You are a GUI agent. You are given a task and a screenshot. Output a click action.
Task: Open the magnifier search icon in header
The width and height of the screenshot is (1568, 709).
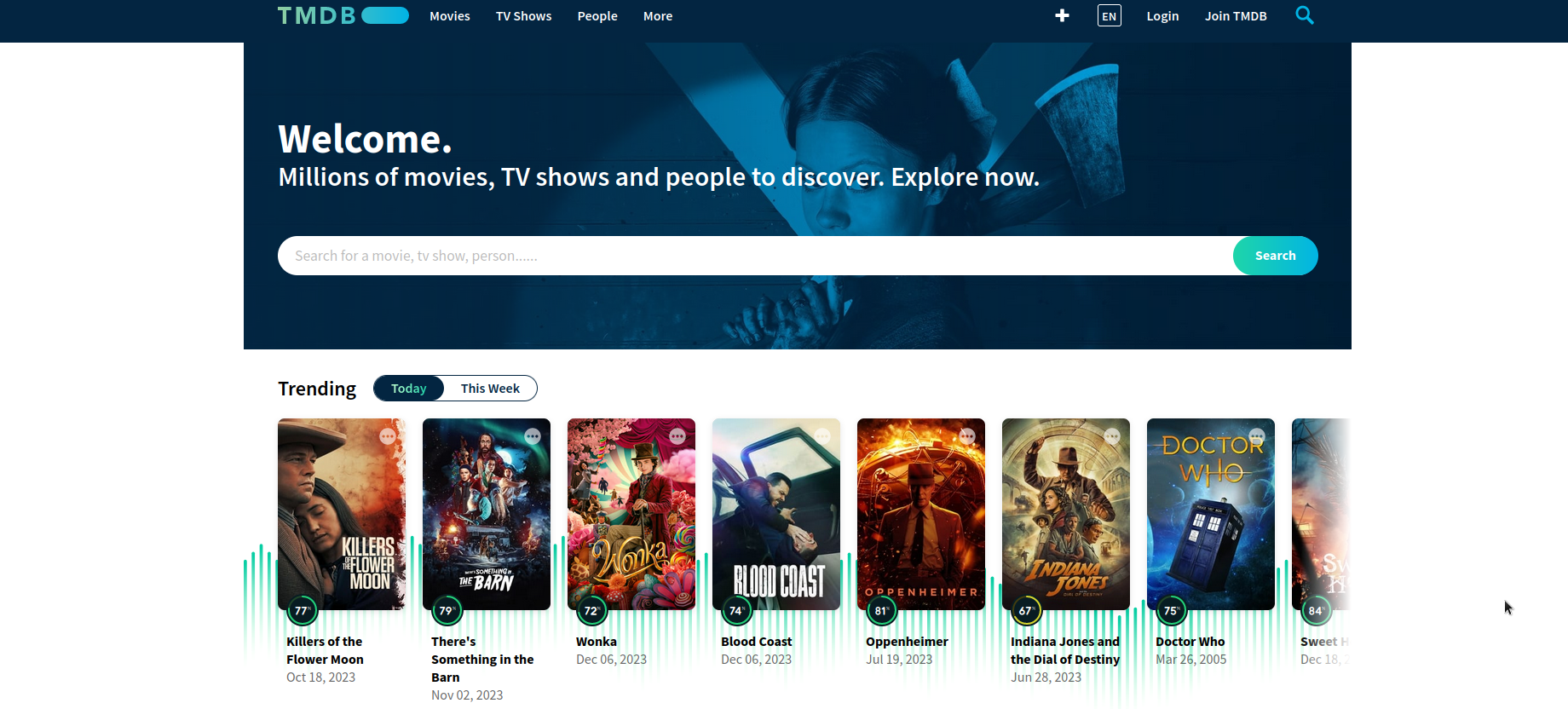pos(1305,15)
